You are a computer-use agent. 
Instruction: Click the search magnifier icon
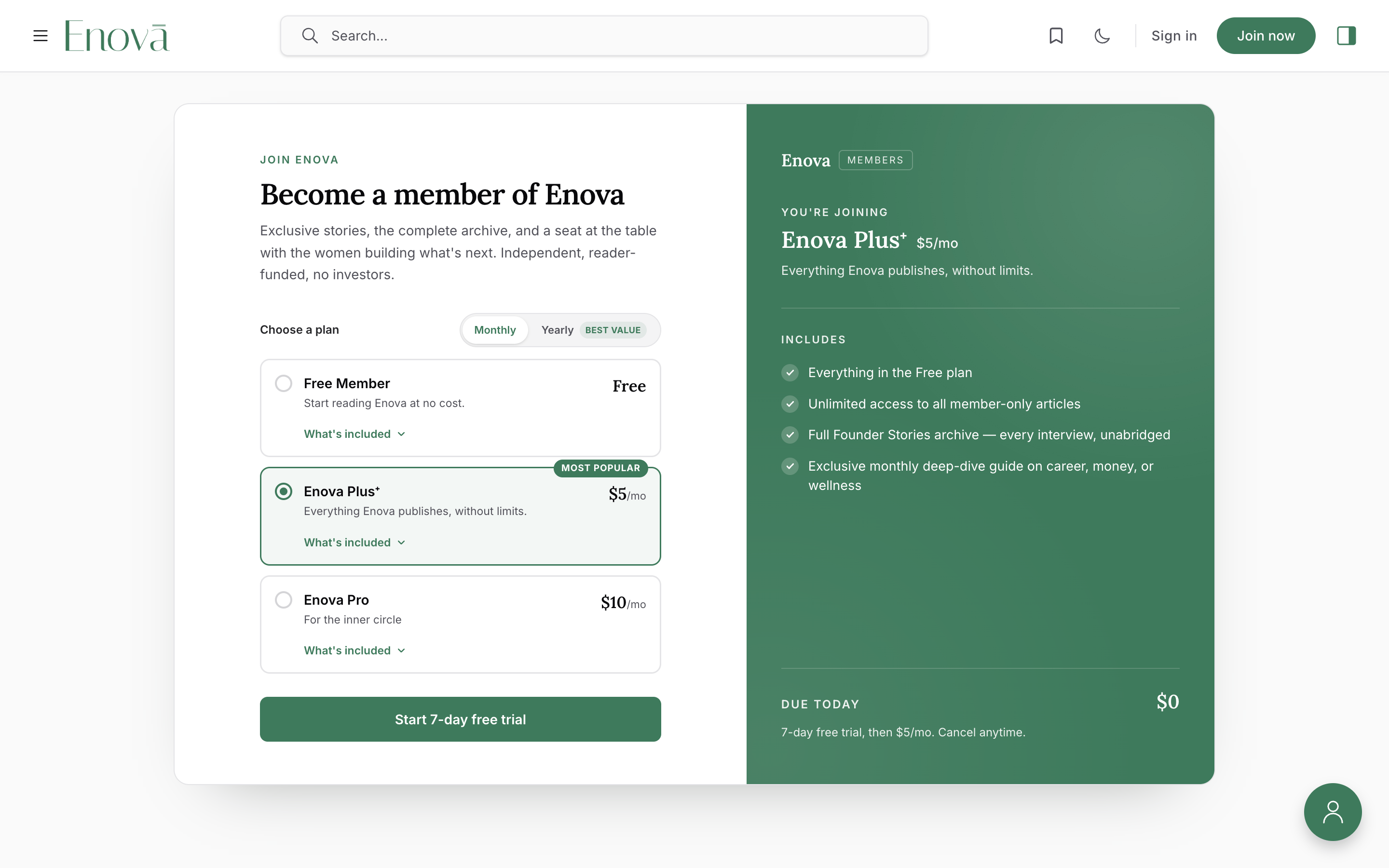(310, 36)
